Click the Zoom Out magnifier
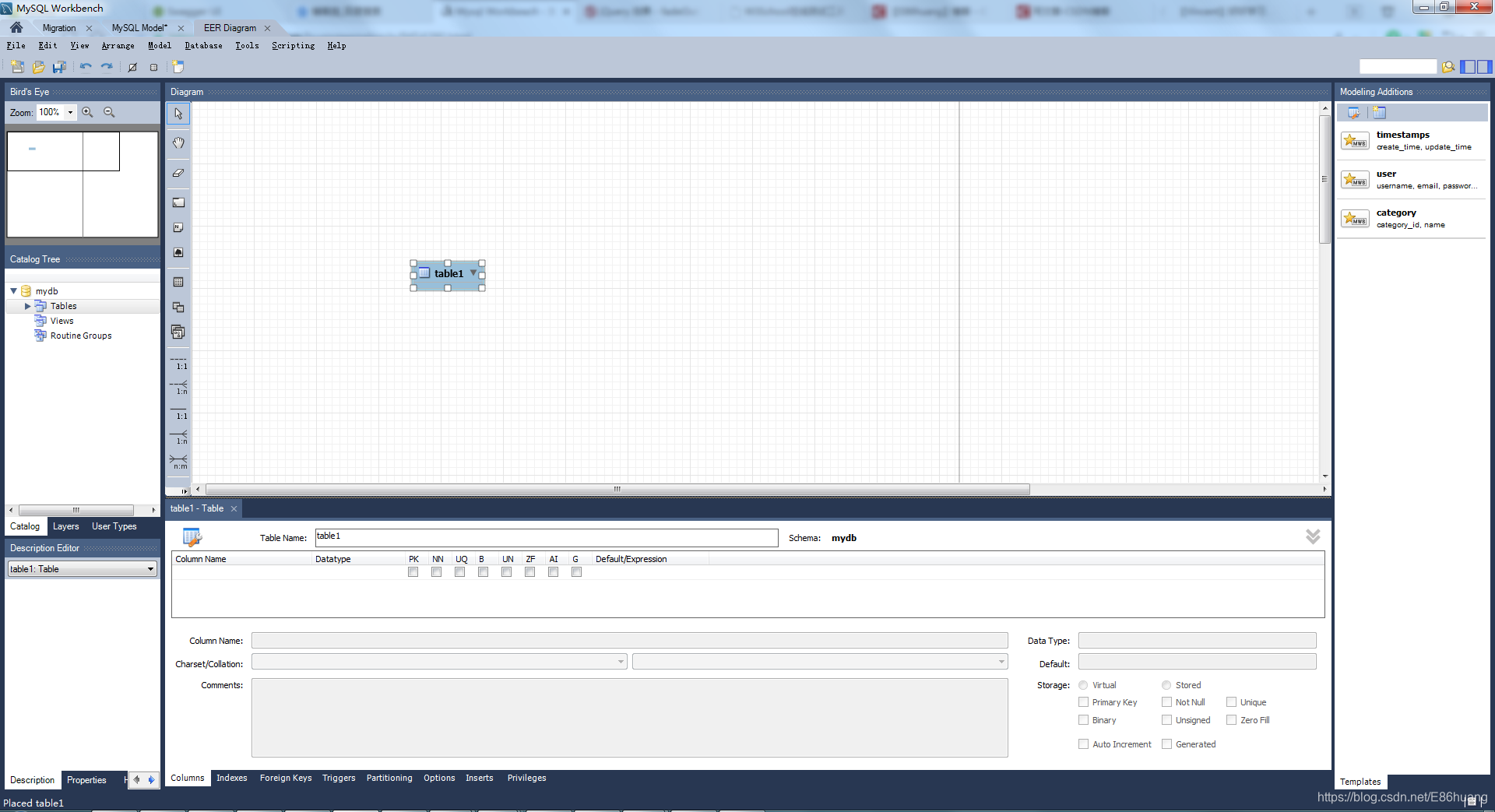Screen dimensions: 1495x812 coord(109,112)
